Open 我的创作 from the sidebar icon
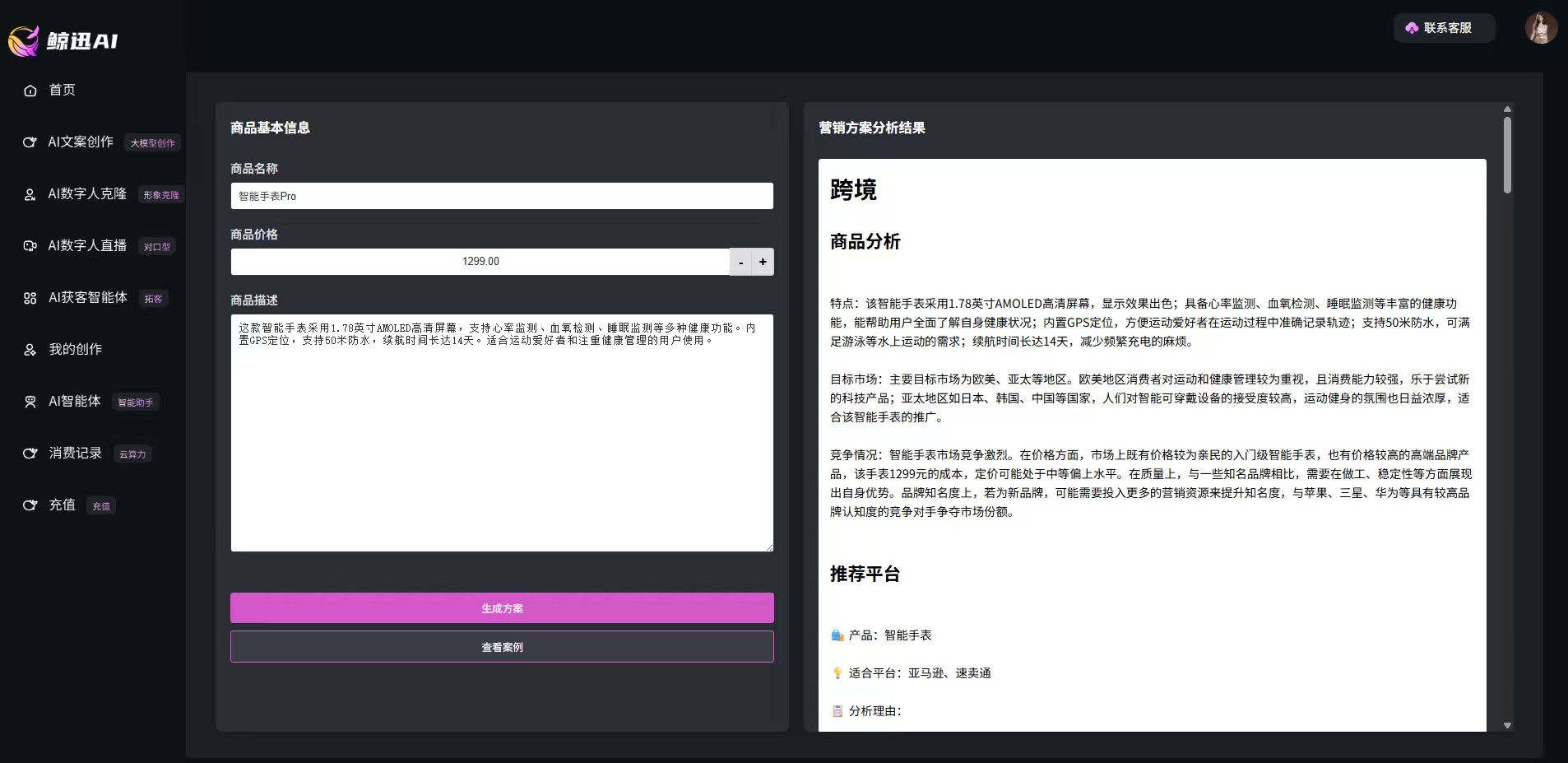The image size is (1568, 763). (x=30, y=349)
